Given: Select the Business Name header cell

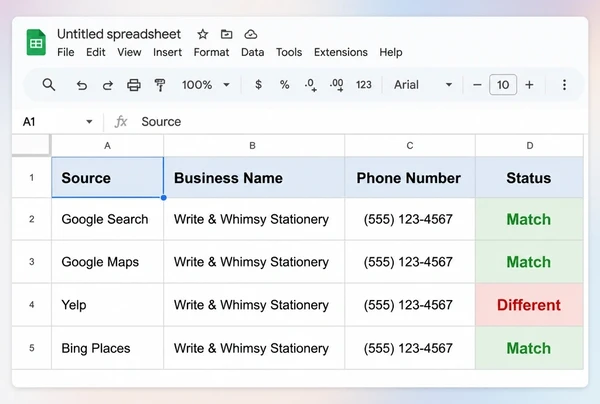Looking at the screenshot, I should [254, 178].
